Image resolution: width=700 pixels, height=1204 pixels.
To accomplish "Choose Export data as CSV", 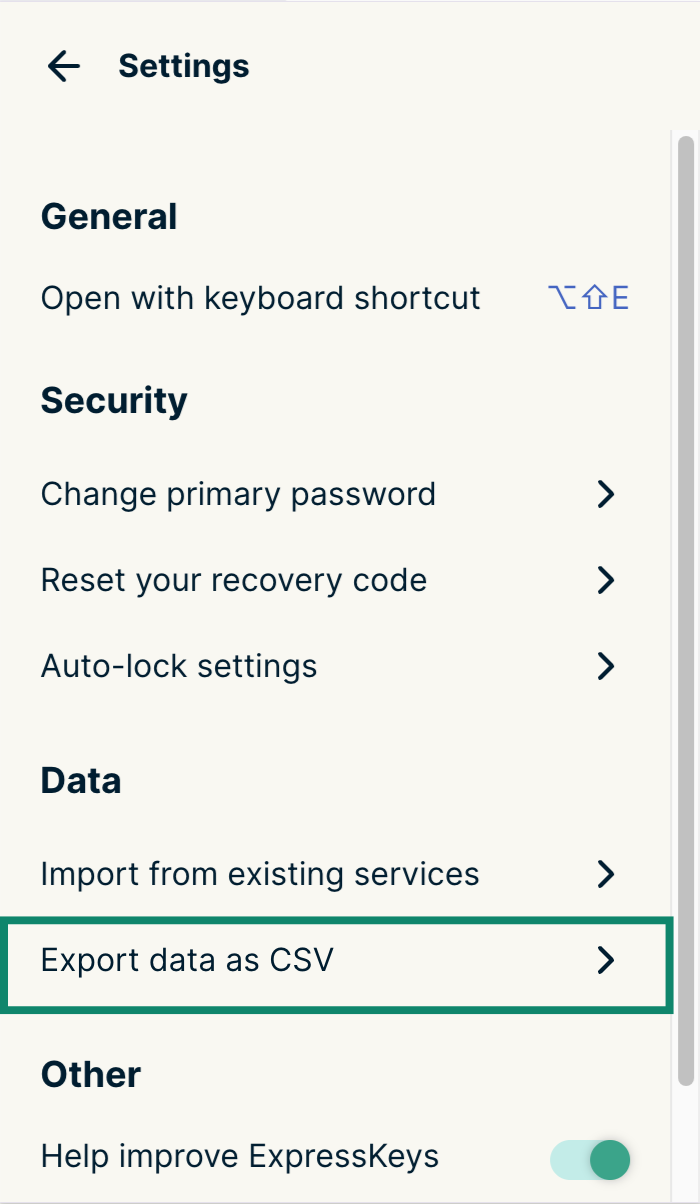I will [335, 960].
